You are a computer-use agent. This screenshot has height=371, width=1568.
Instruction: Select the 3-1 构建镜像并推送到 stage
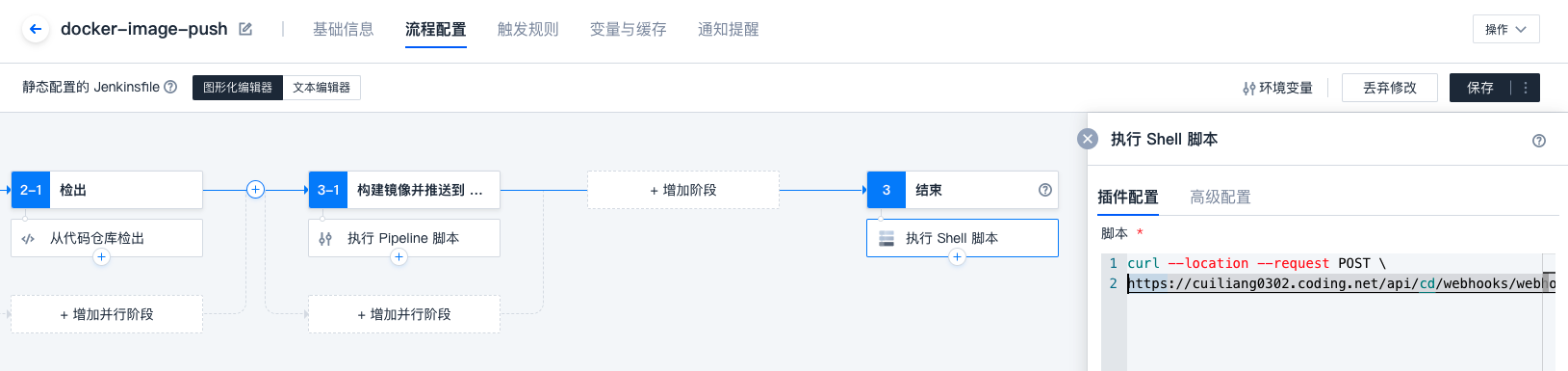pyautogui.click(x=404, y=190)
